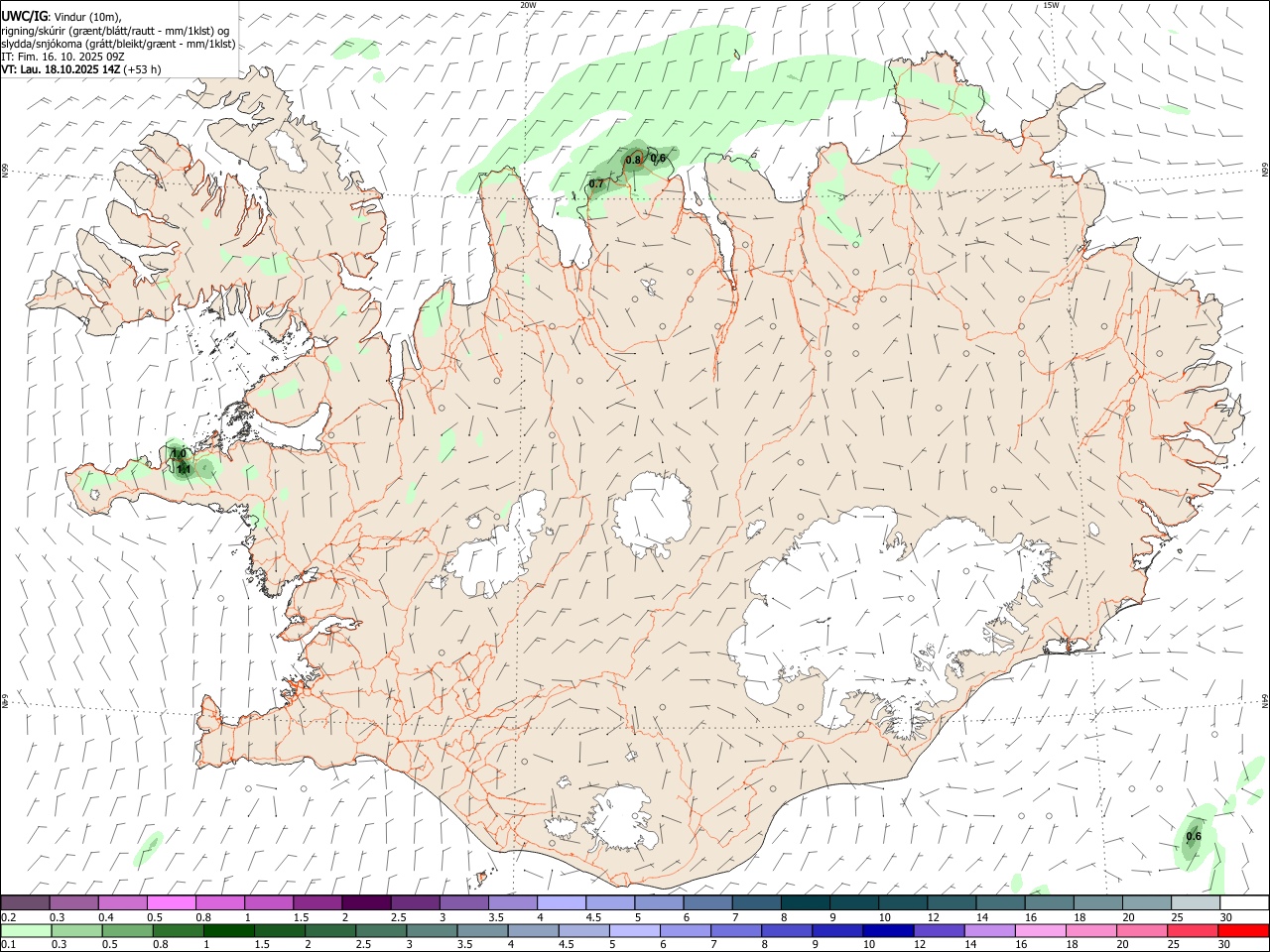Click the 15W longitude label at the top
The width and height of the screenshot is (1270, 952).
click(x=1050, y=5)
